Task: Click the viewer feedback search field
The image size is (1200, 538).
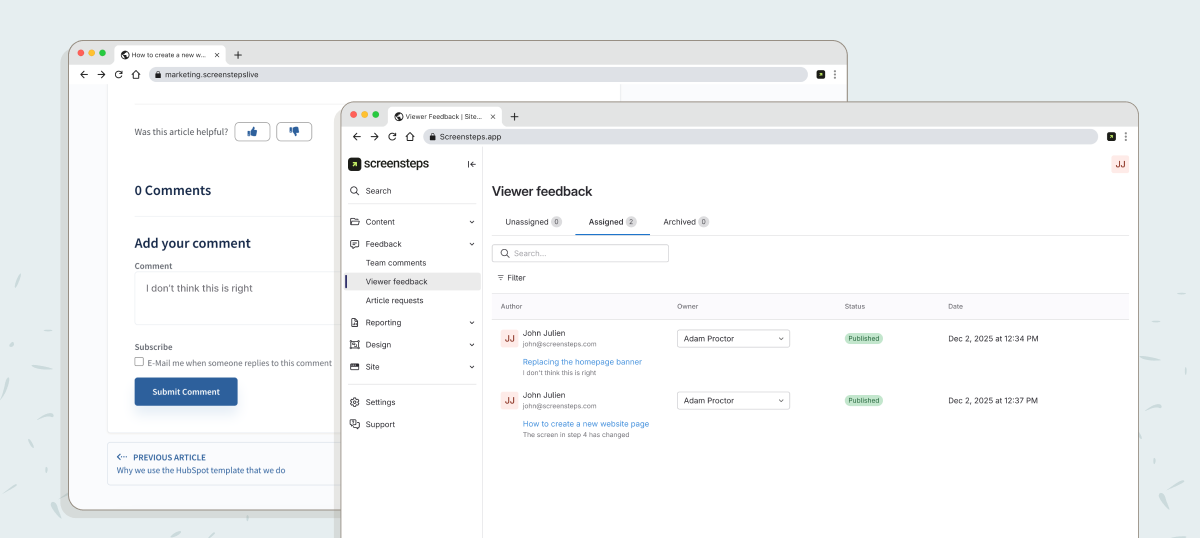Action: [x=580, y=254]
